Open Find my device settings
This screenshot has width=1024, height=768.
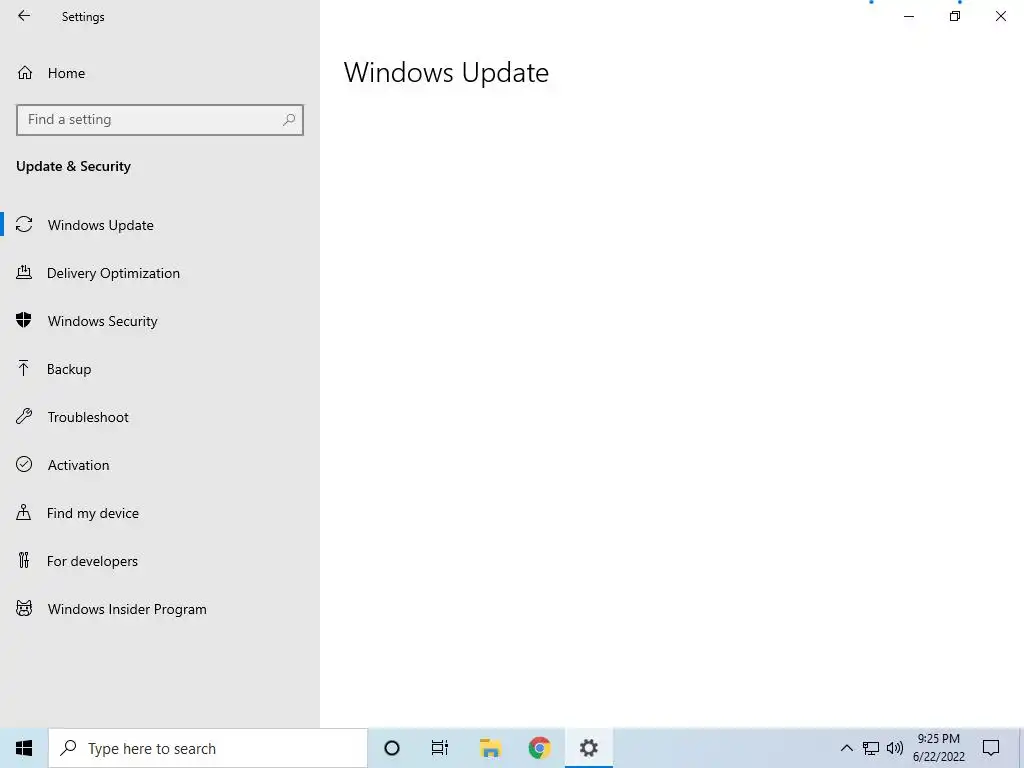coord(160,513)
